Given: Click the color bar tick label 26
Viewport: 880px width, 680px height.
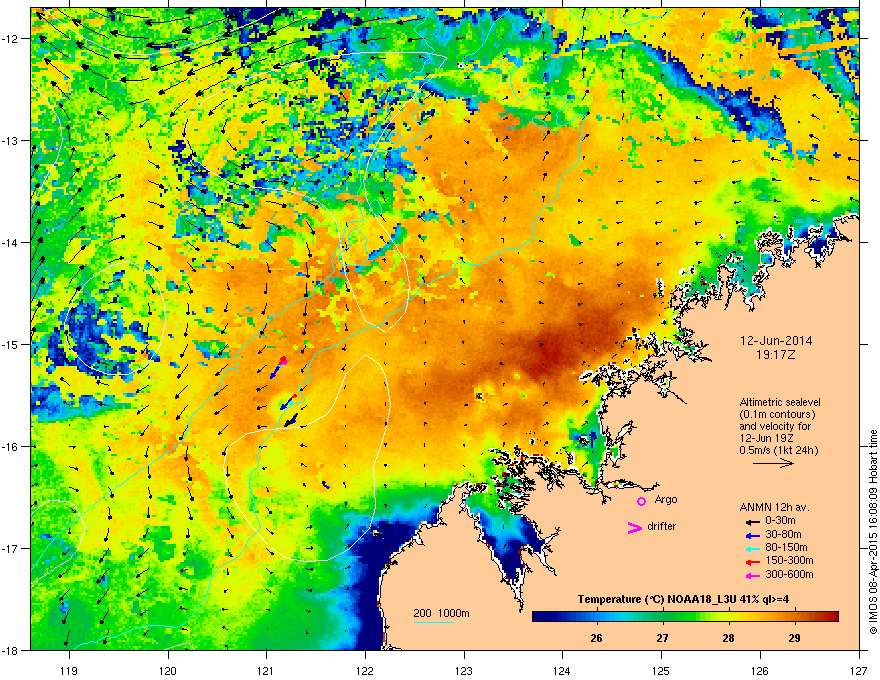Looking at the screenshot, I should click(x=597, y=638).
